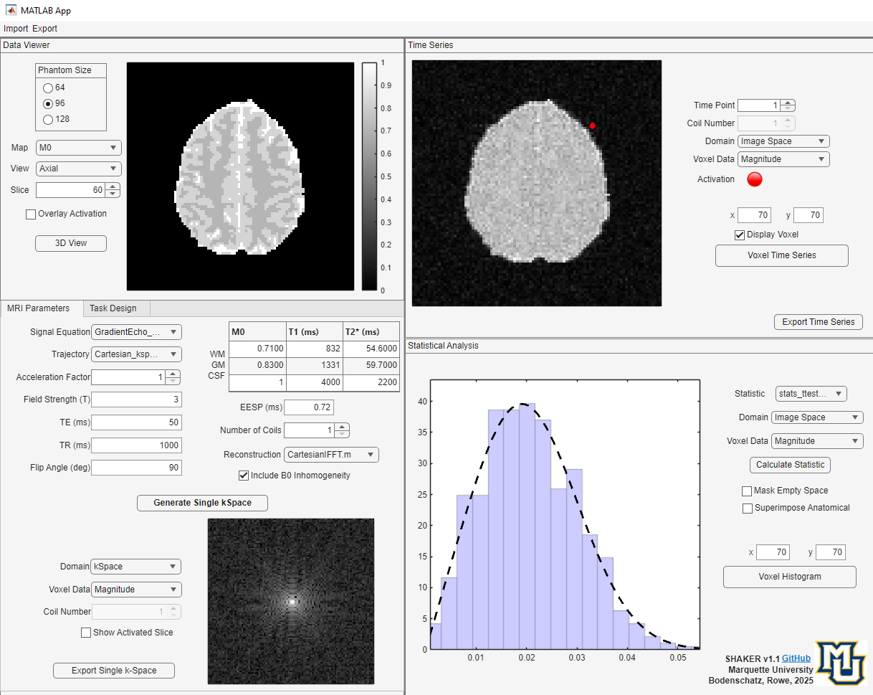The image size is (873, 695).
Task: Uncheck the Display Voxel checkbox
Action: coord(739,235)
